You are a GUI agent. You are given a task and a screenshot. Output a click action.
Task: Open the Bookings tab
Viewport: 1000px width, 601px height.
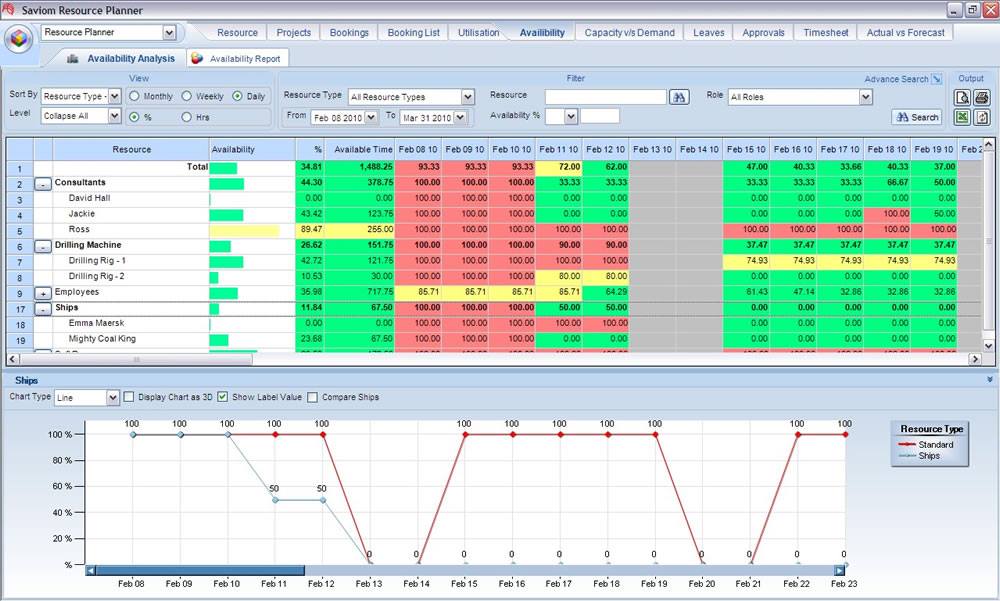(349, 33)
